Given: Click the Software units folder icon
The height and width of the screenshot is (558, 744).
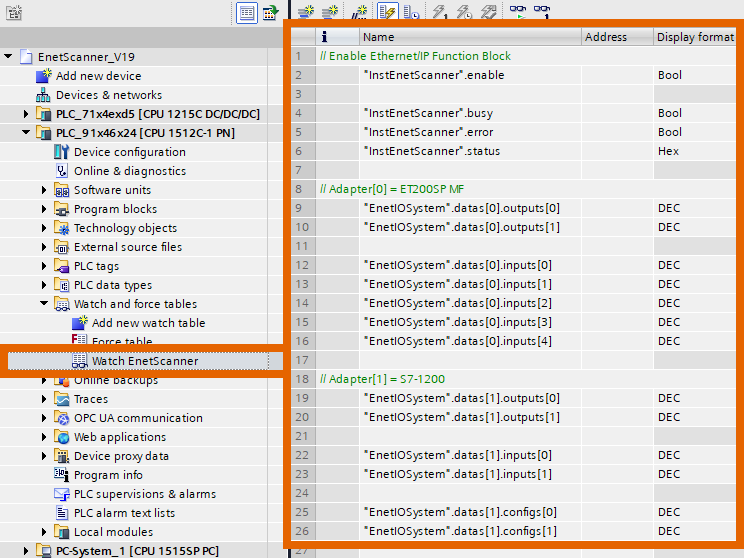Looking at the screenshot, I should click(61, 190).
